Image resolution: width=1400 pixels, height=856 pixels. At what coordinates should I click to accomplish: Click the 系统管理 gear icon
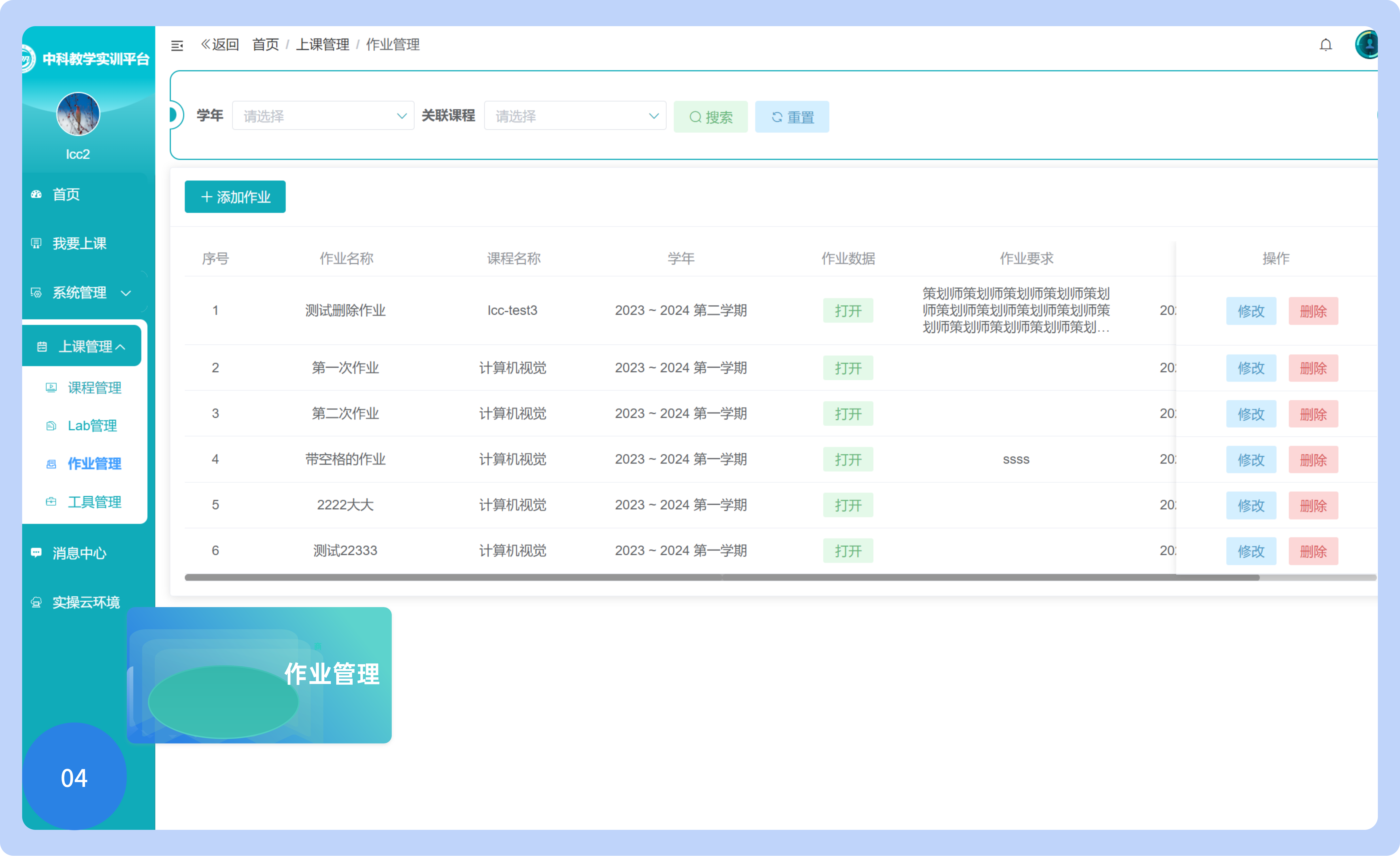(36, 292)
